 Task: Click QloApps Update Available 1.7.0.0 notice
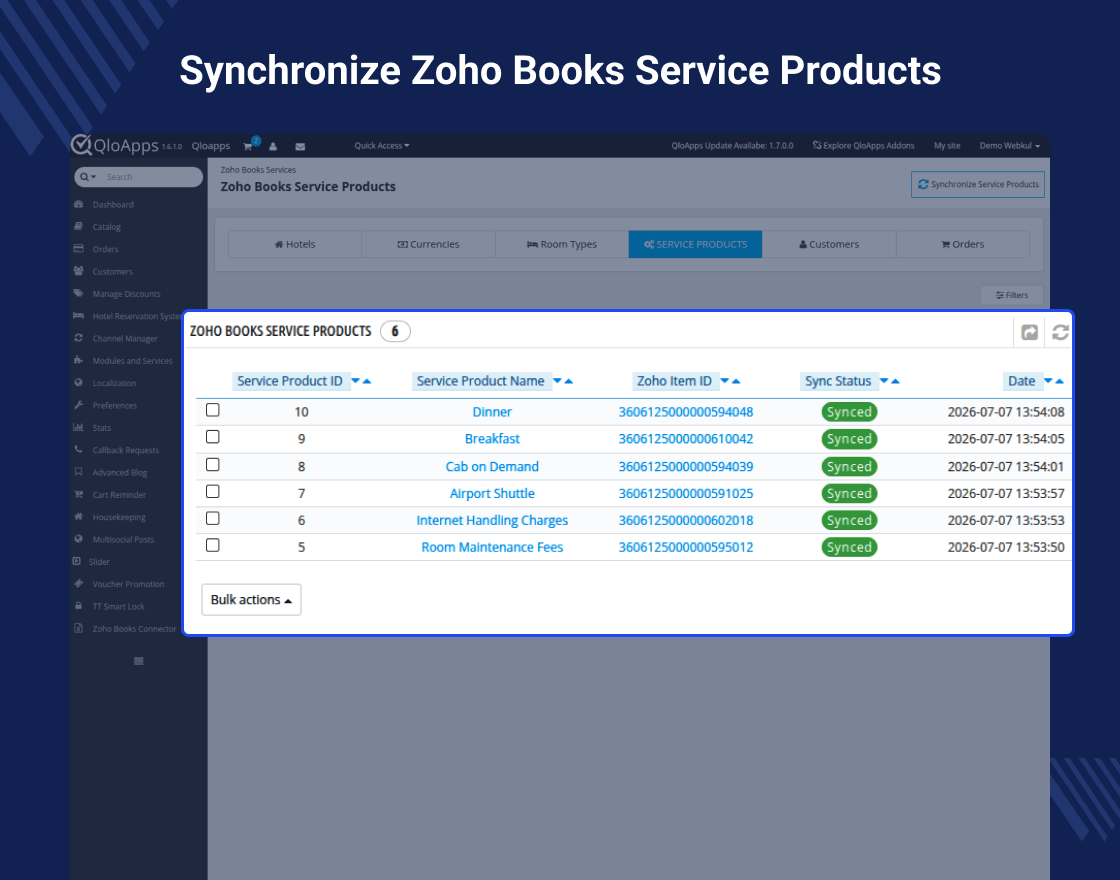(x=732, y=146)
